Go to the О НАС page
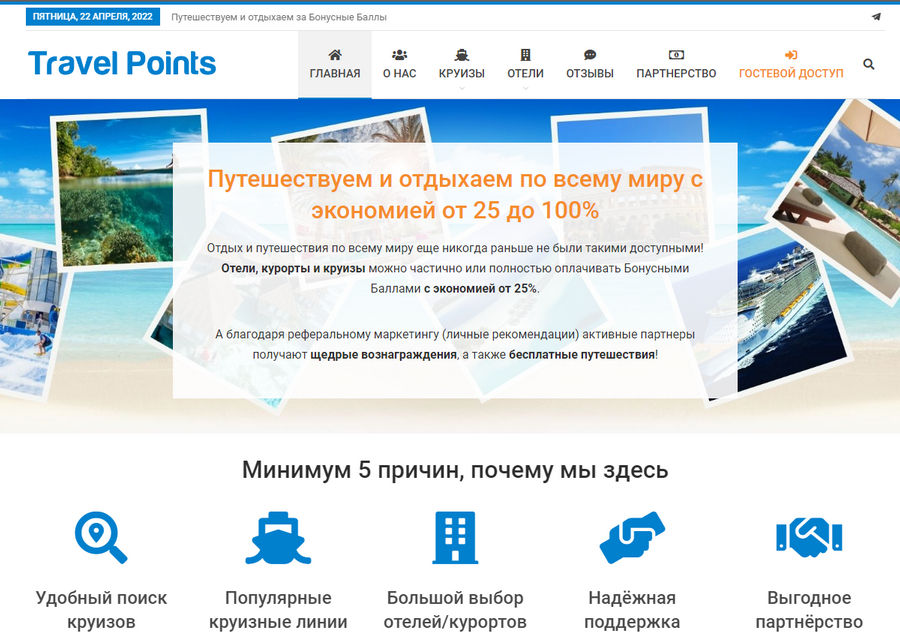 click(x=399, y=73)
